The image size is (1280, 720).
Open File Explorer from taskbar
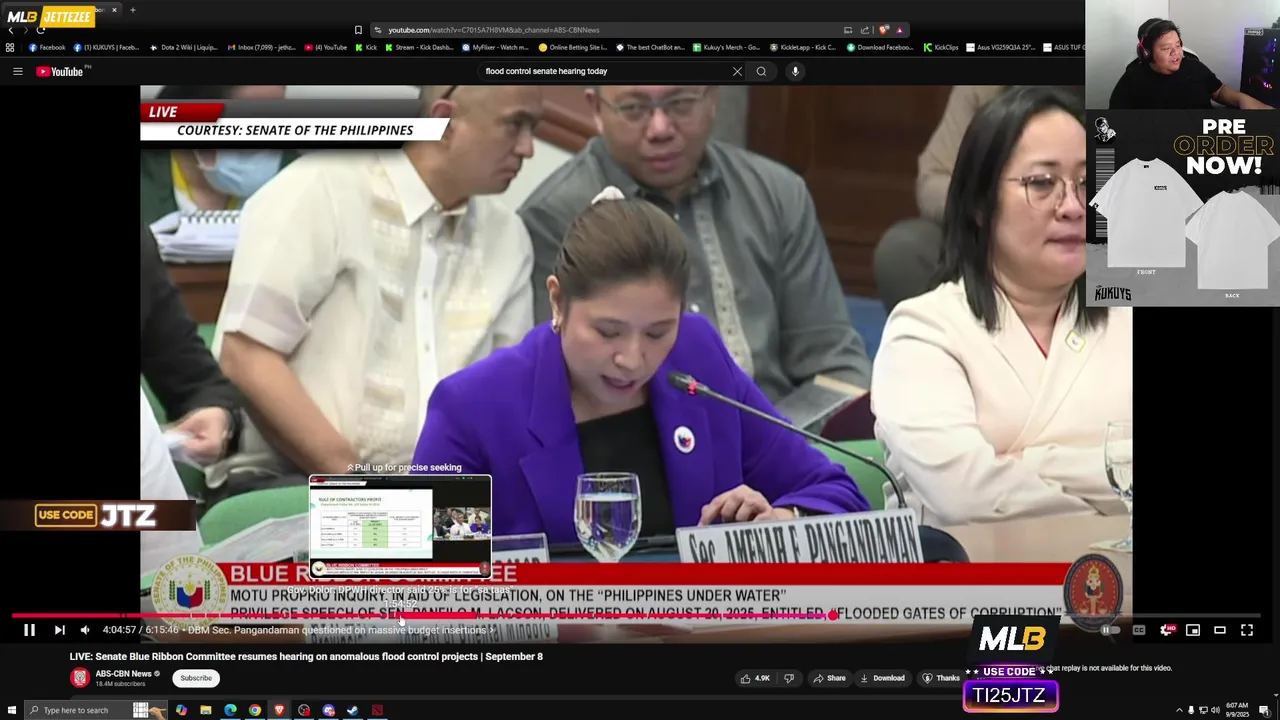click(x=205, y=710)
